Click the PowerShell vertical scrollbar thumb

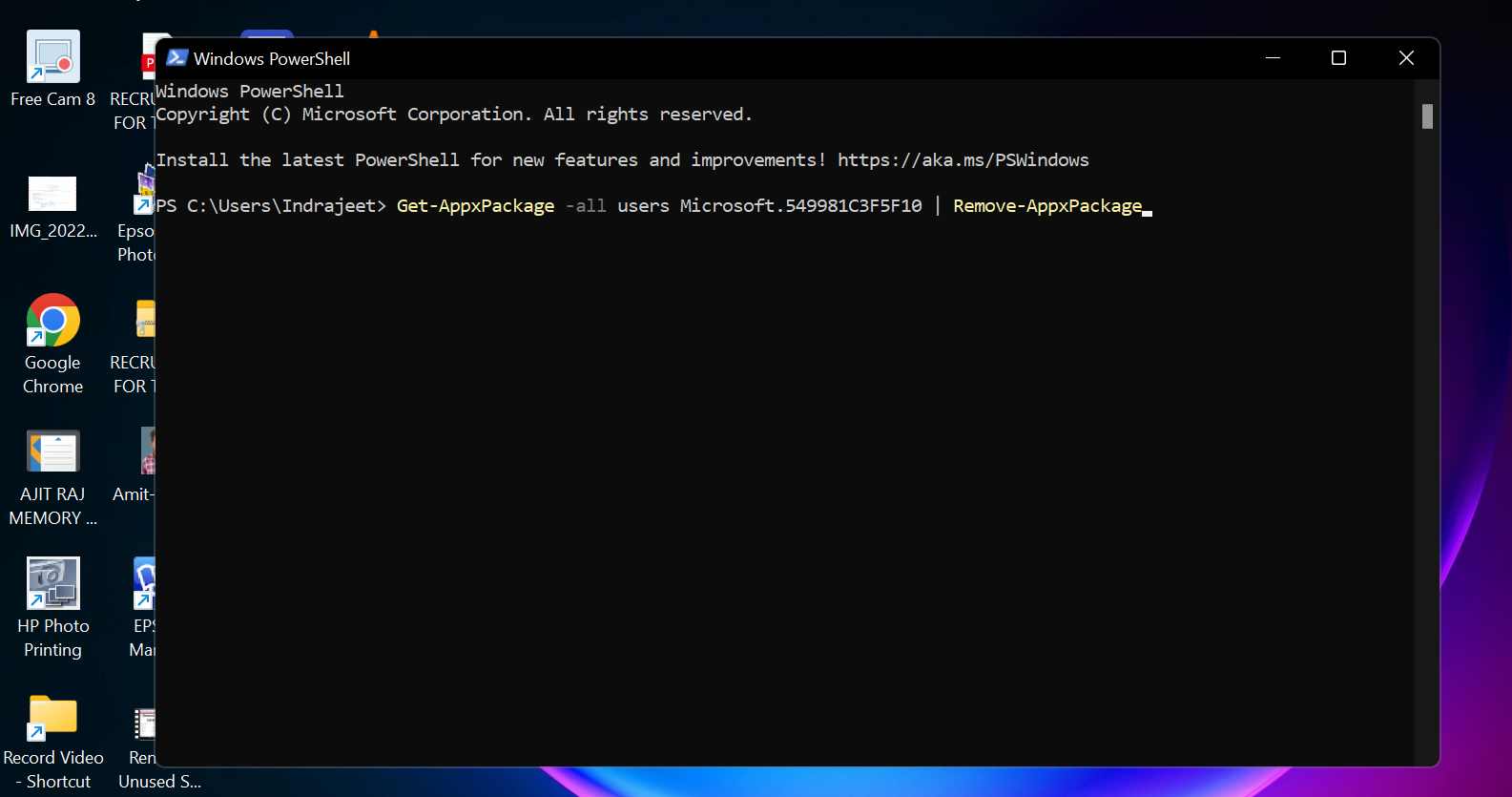(x=1427, y=116)
